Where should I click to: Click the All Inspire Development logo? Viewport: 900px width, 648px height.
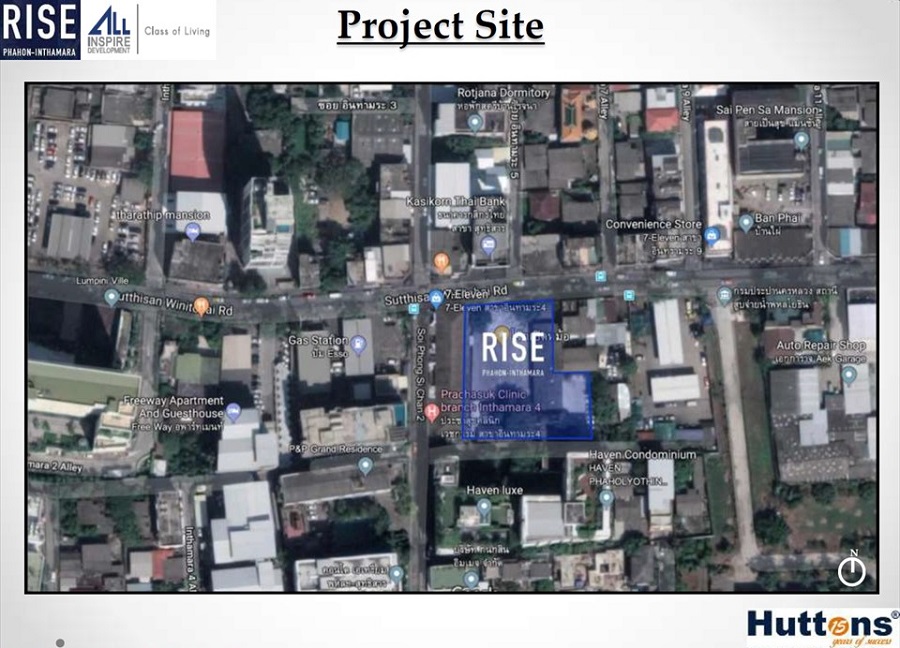click(109, 29)
